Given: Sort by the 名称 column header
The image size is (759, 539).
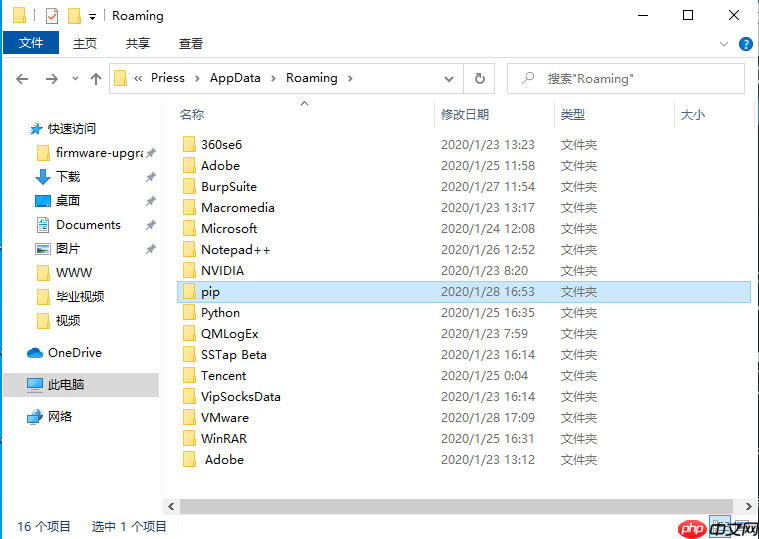Looking at the screenshot, I should [192, 115].
